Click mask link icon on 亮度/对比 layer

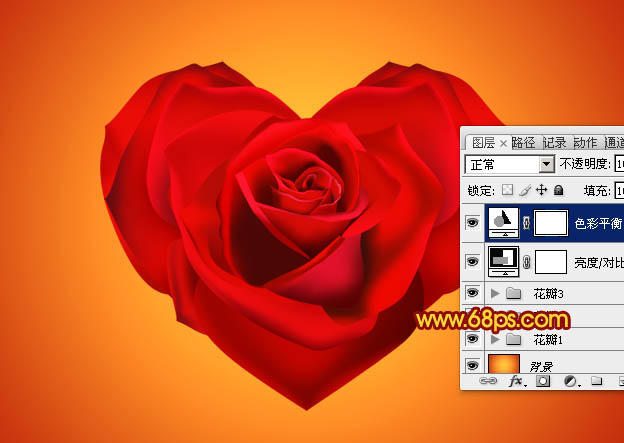[x=526, y=262]
